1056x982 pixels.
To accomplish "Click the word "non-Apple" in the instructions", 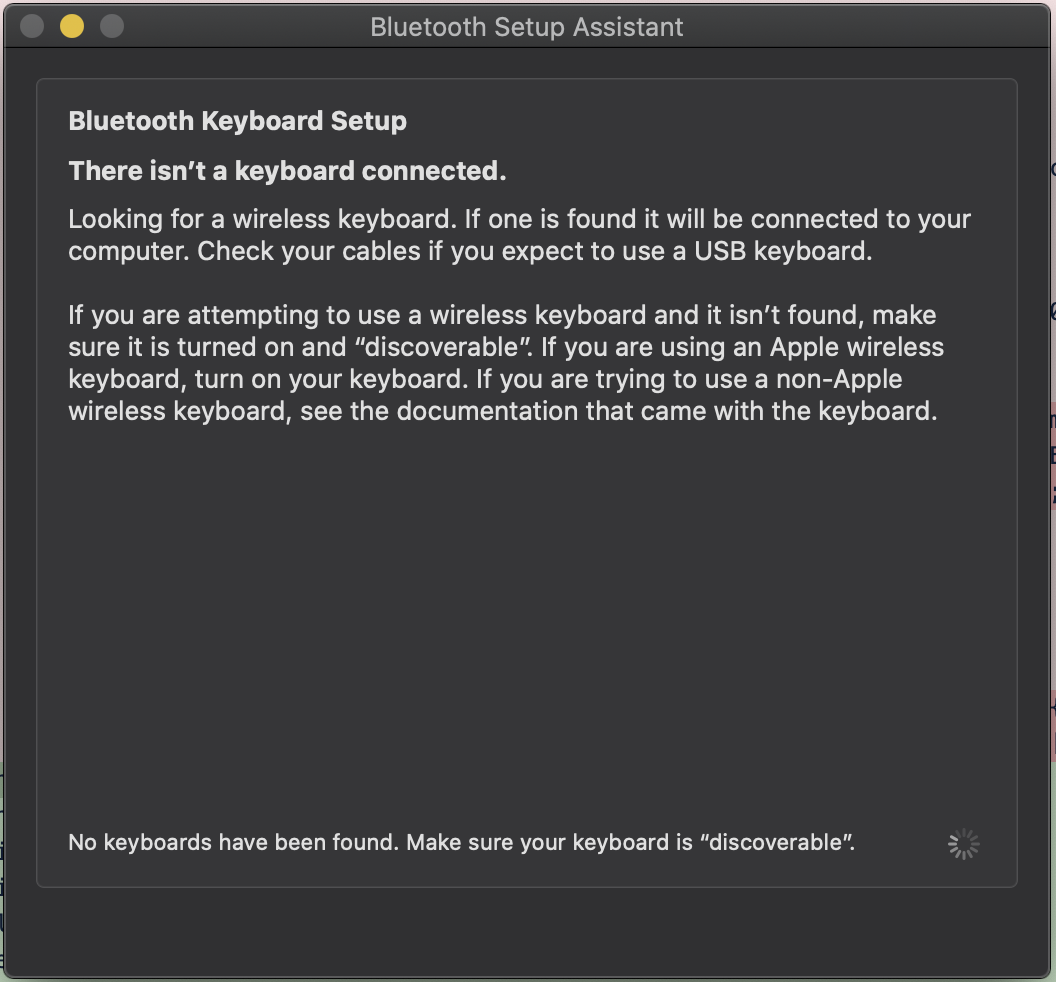I will [x=834, y=380].
